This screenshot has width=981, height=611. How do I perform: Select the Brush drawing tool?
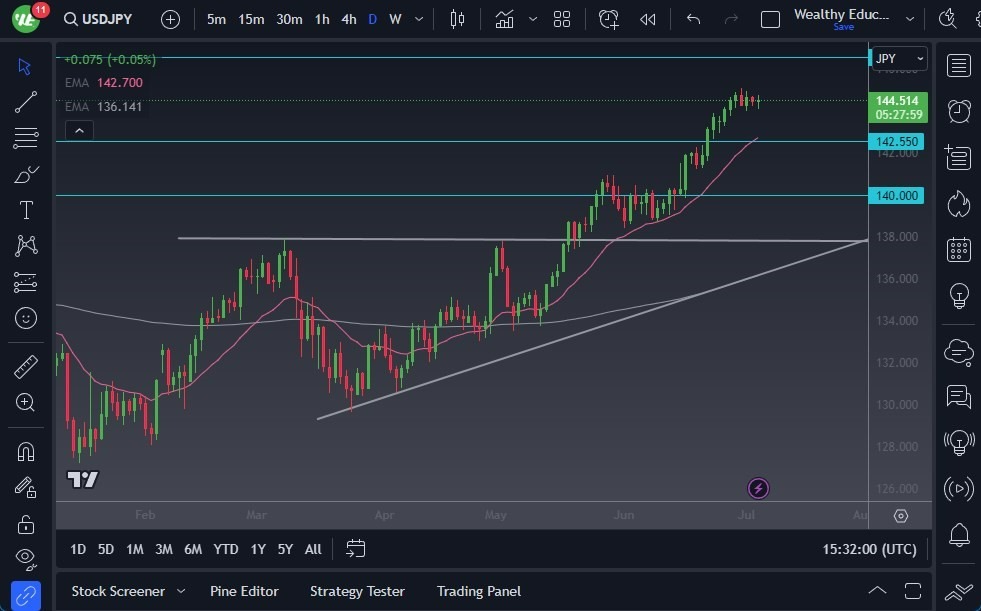[x=25, y=173]
